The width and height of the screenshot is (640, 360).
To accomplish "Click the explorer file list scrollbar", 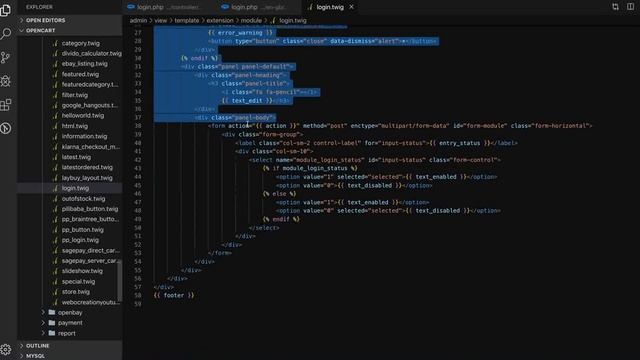I will 120,281.
